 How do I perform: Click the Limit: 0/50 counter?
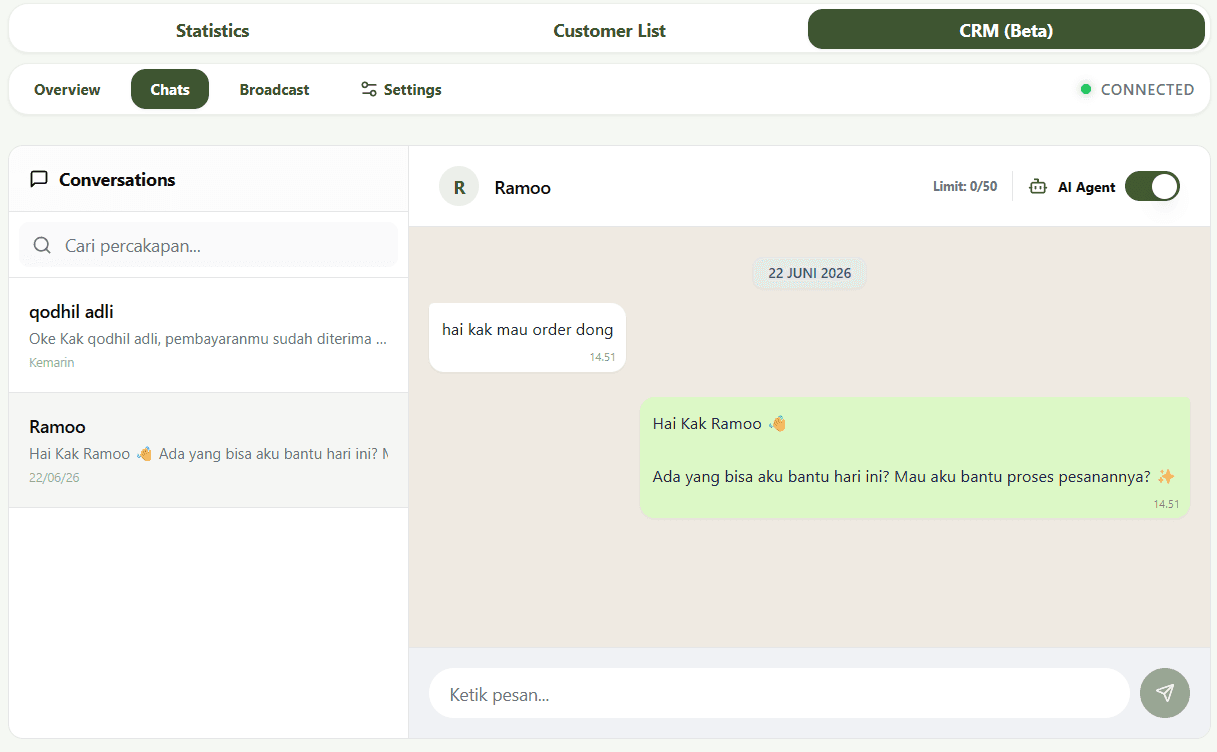[x=965, y=186]
